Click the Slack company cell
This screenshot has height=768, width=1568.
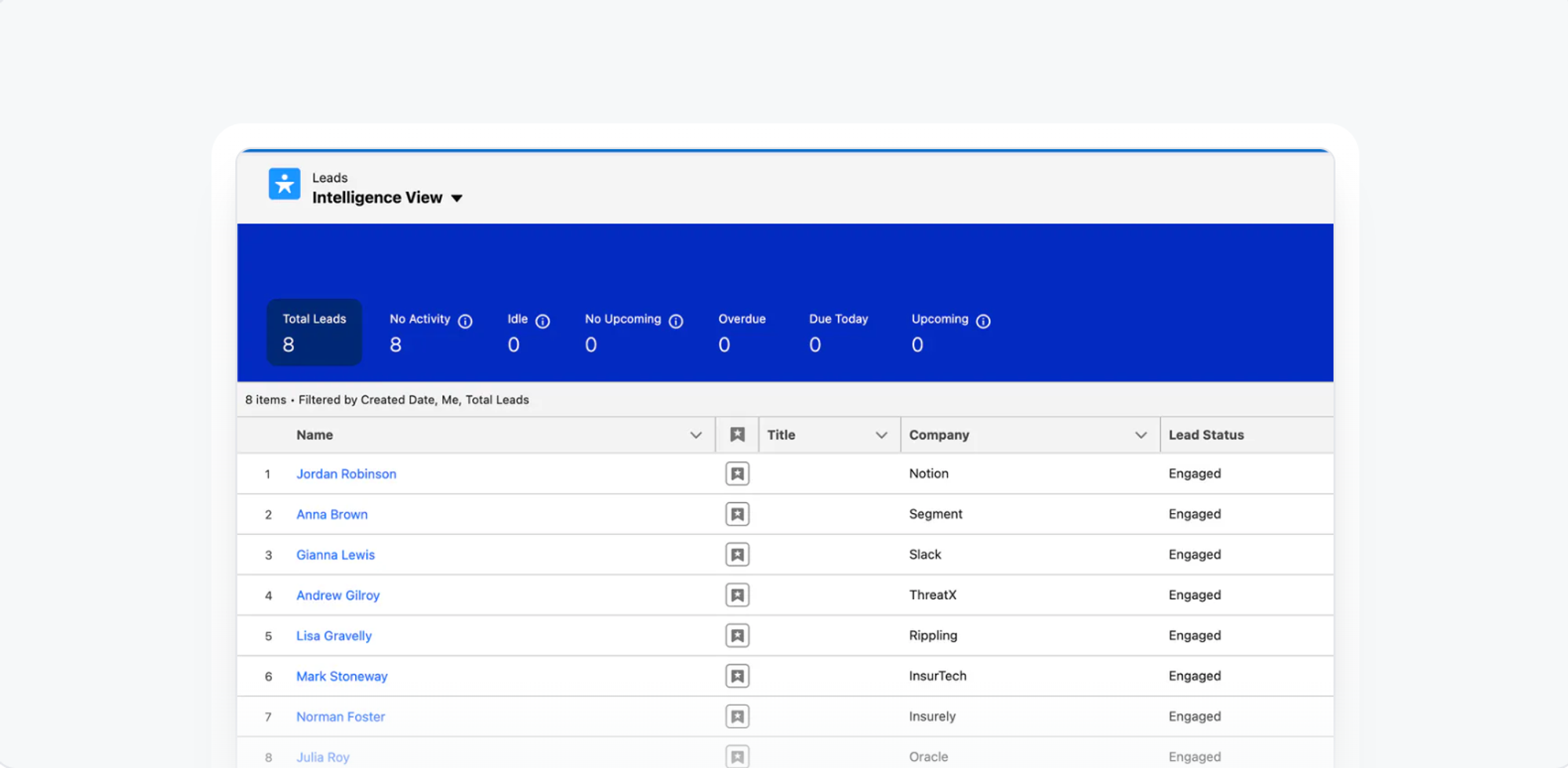coord(925,555)
